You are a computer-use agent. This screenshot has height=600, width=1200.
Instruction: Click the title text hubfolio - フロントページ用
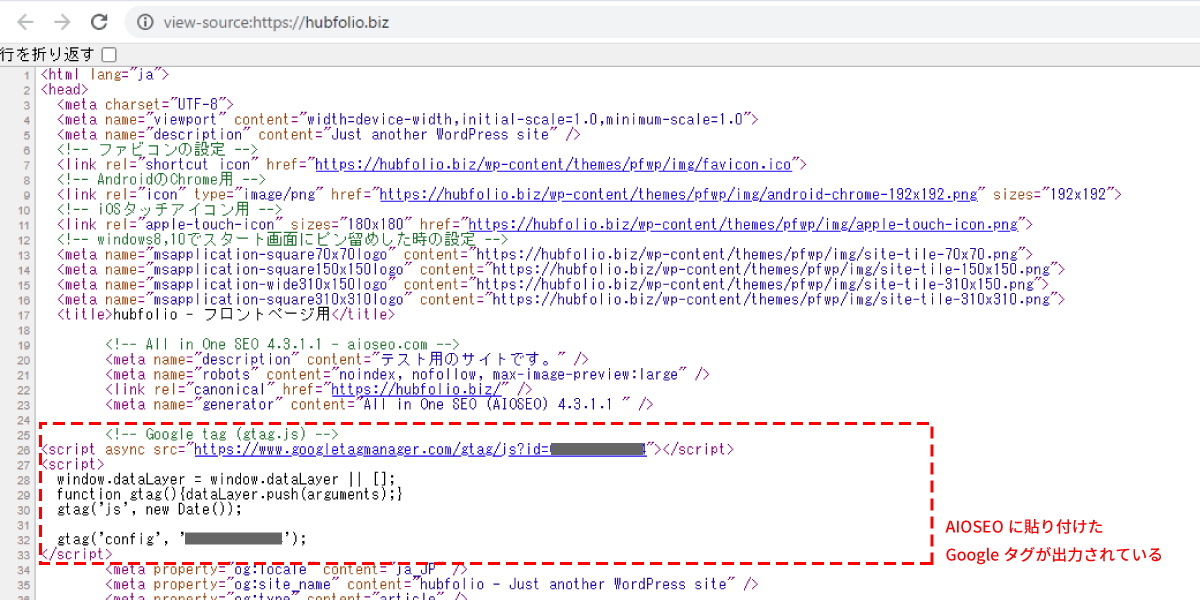[222, 314]
